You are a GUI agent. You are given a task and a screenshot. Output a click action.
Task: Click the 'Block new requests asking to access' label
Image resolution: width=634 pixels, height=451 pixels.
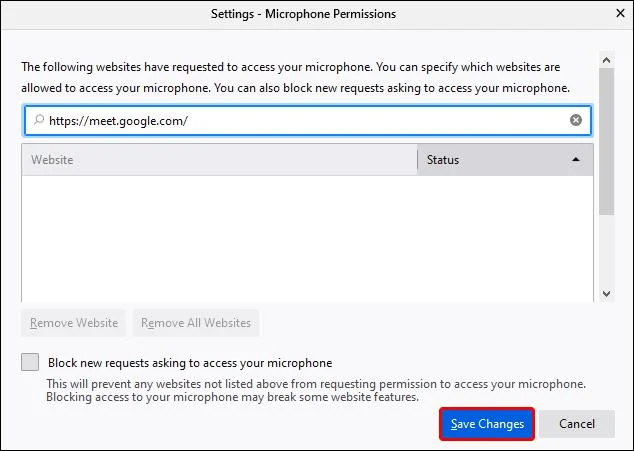coord(190,363)
